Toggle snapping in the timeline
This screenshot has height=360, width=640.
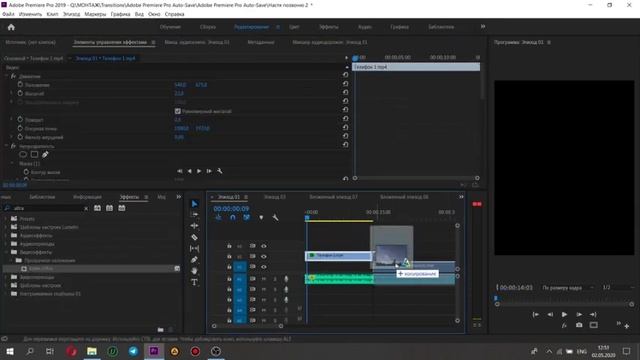[233, 218]
